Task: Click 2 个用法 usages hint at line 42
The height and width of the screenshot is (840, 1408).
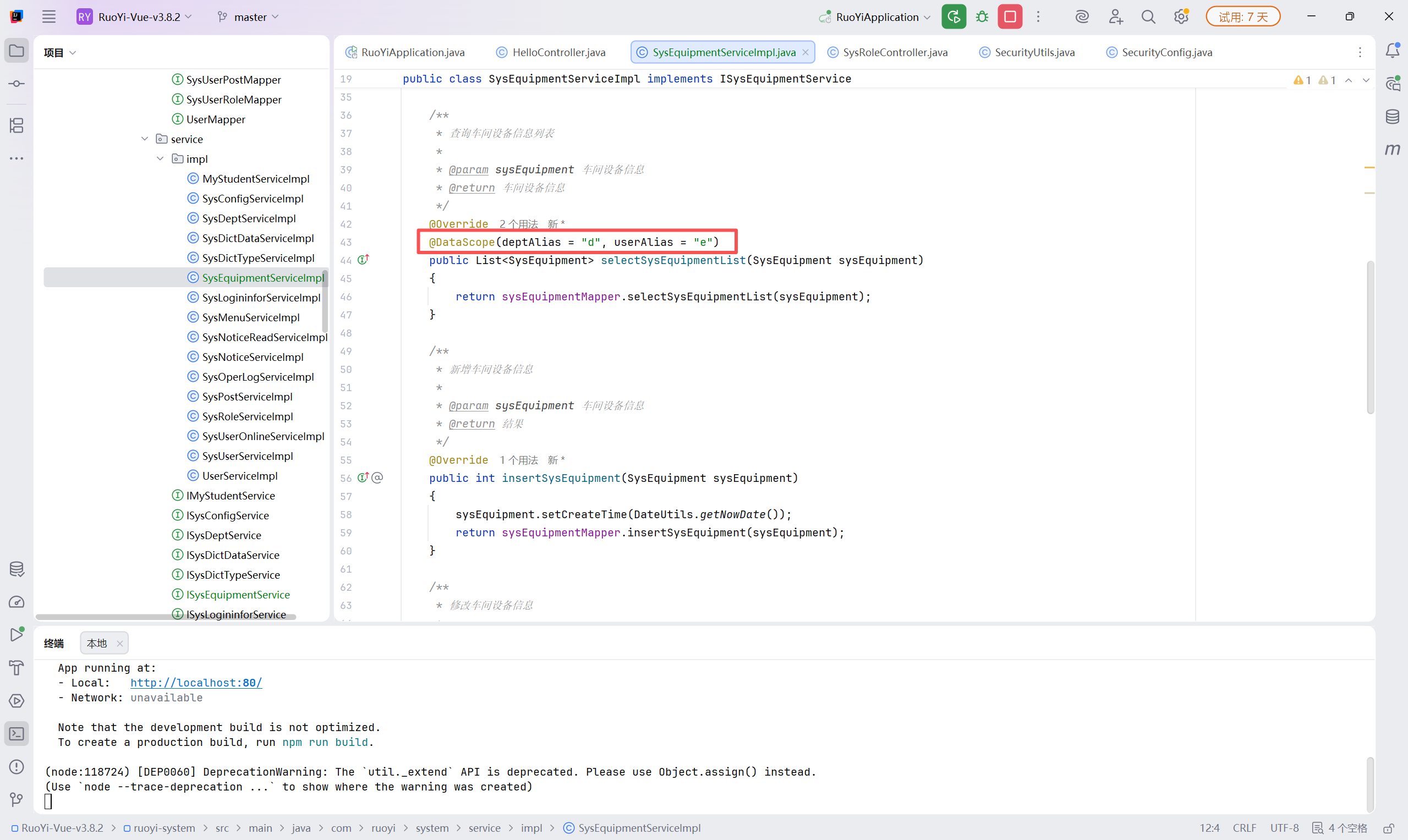Action: pos(519,224)
